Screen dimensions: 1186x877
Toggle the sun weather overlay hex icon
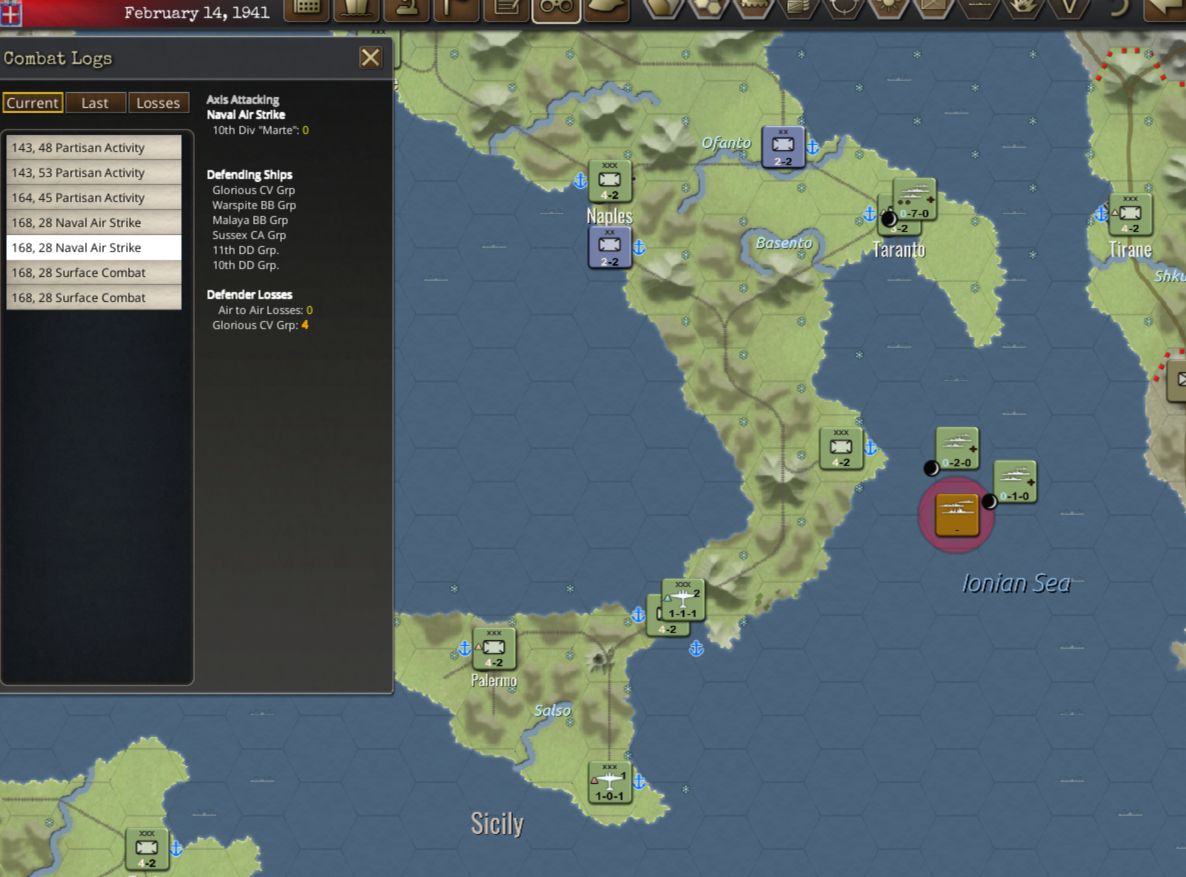[x=888, y=9]
